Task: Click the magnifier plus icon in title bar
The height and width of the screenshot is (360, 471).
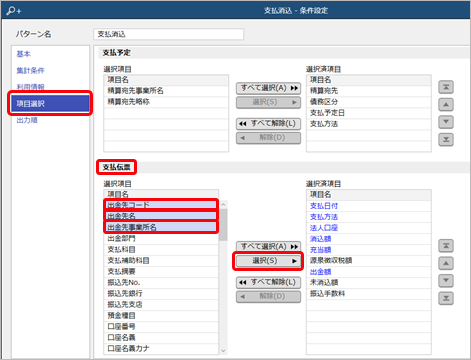Action: tap(14, 11)
